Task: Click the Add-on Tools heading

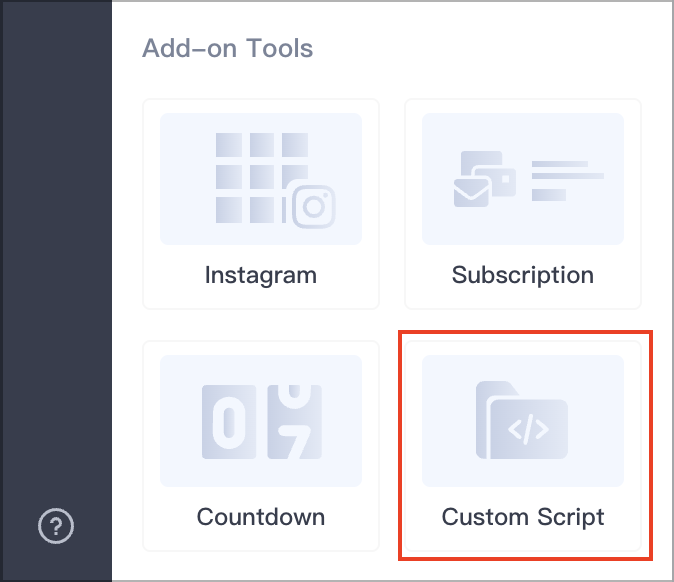Action: [227, 48]
